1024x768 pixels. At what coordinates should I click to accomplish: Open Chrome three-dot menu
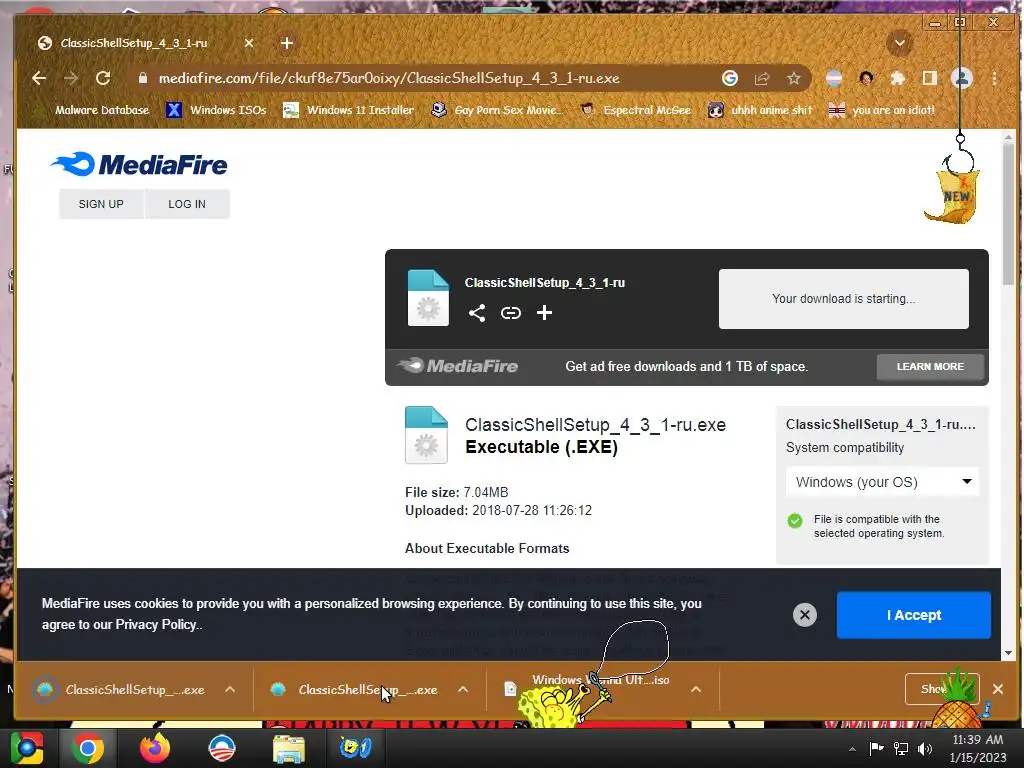(x=995, y=78)
